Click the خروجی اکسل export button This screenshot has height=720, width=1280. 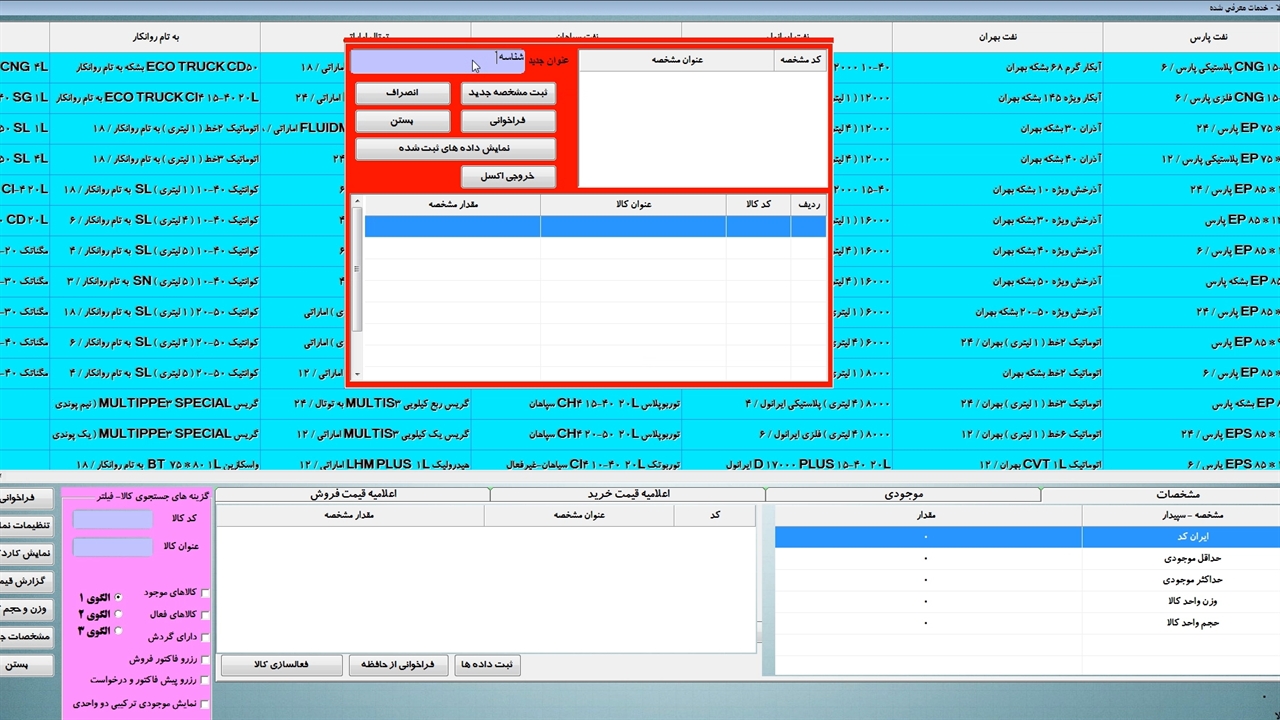[x=508, y=177]
